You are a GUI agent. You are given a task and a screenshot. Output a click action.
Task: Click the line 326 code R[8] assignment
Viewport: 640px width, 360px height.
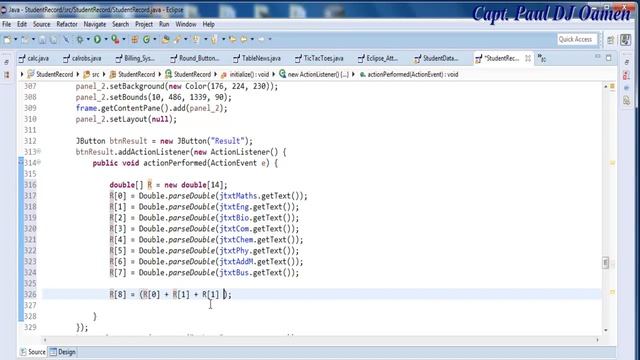pyautogui.click(x=170, y=294)
